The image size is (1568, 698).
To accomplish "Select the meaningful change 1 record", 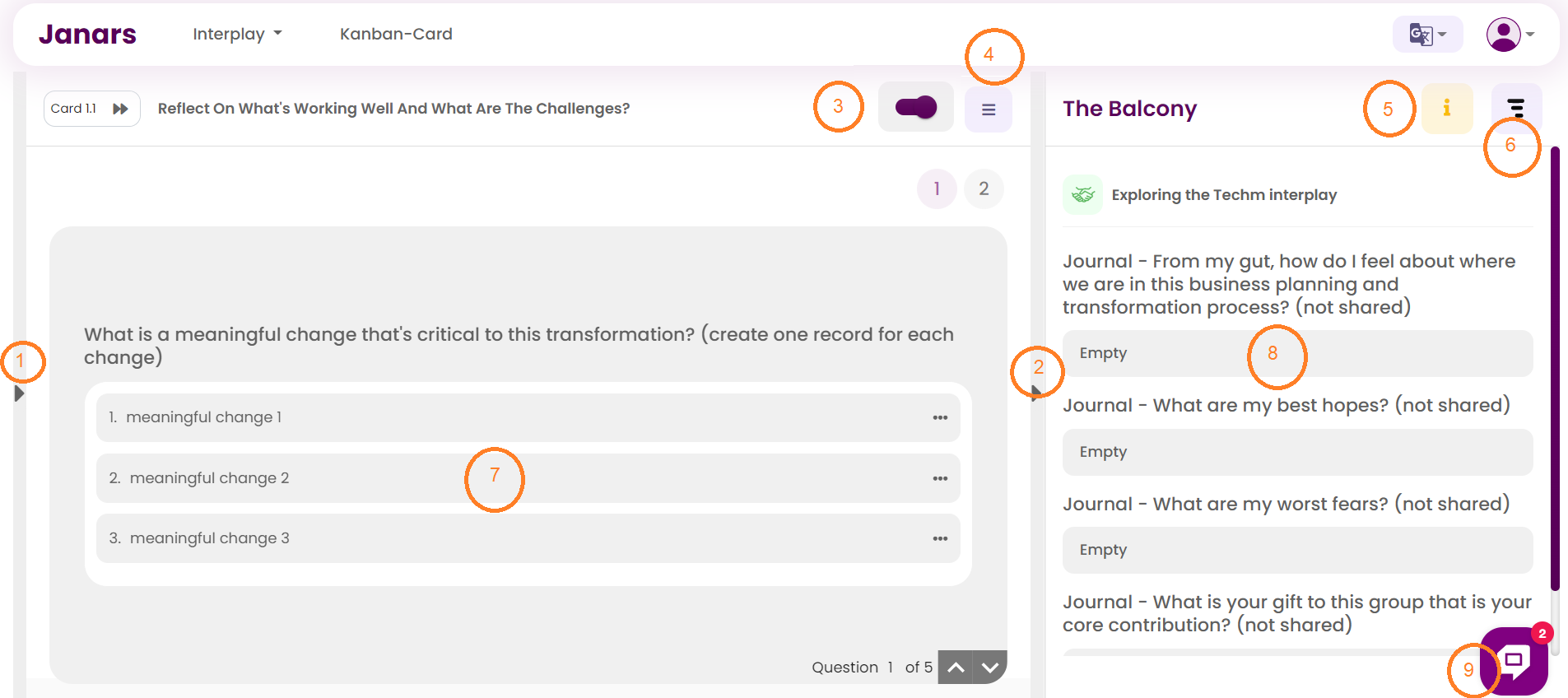I will pos(528,417).
